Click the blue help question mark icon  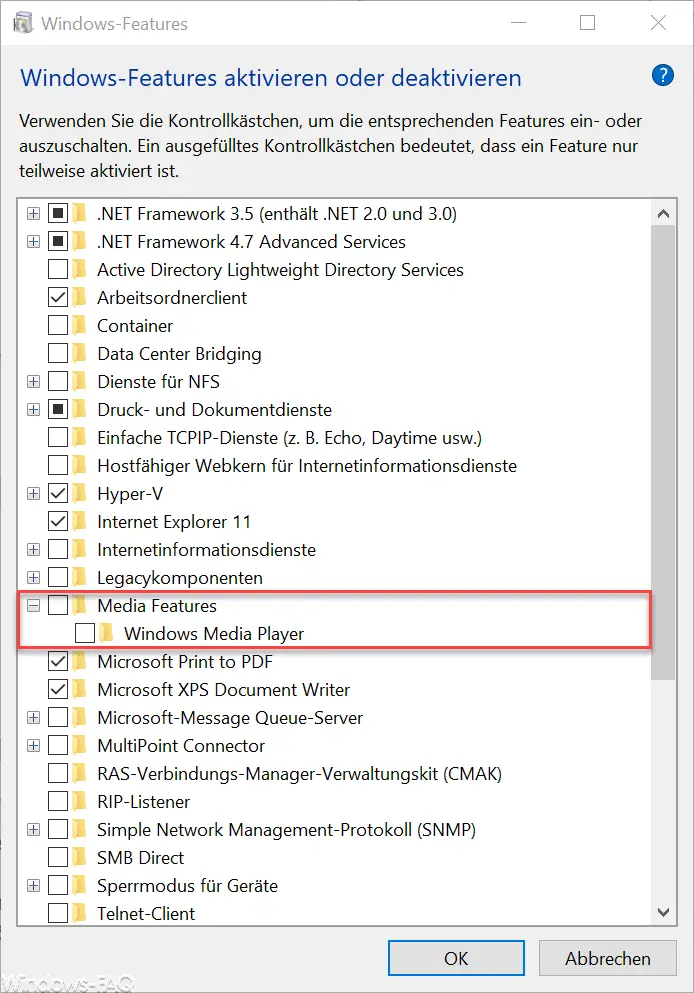point(662,75)
